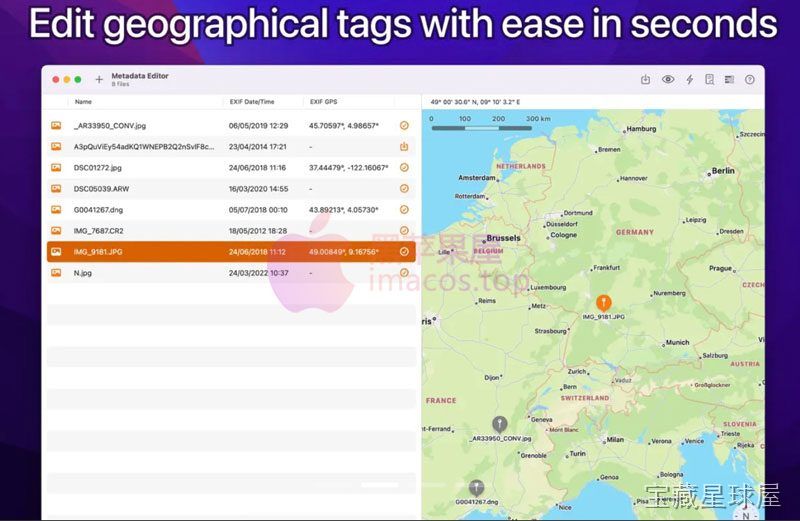
Task: Click image file icon of G0041267.dng
Action: point(56,210)
